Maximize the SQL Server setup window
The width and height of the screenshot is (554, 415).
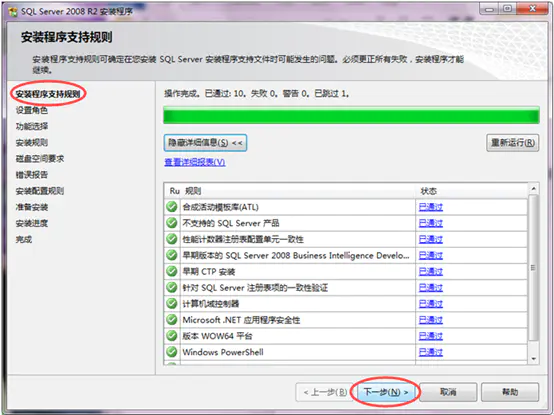click(507, 9)
